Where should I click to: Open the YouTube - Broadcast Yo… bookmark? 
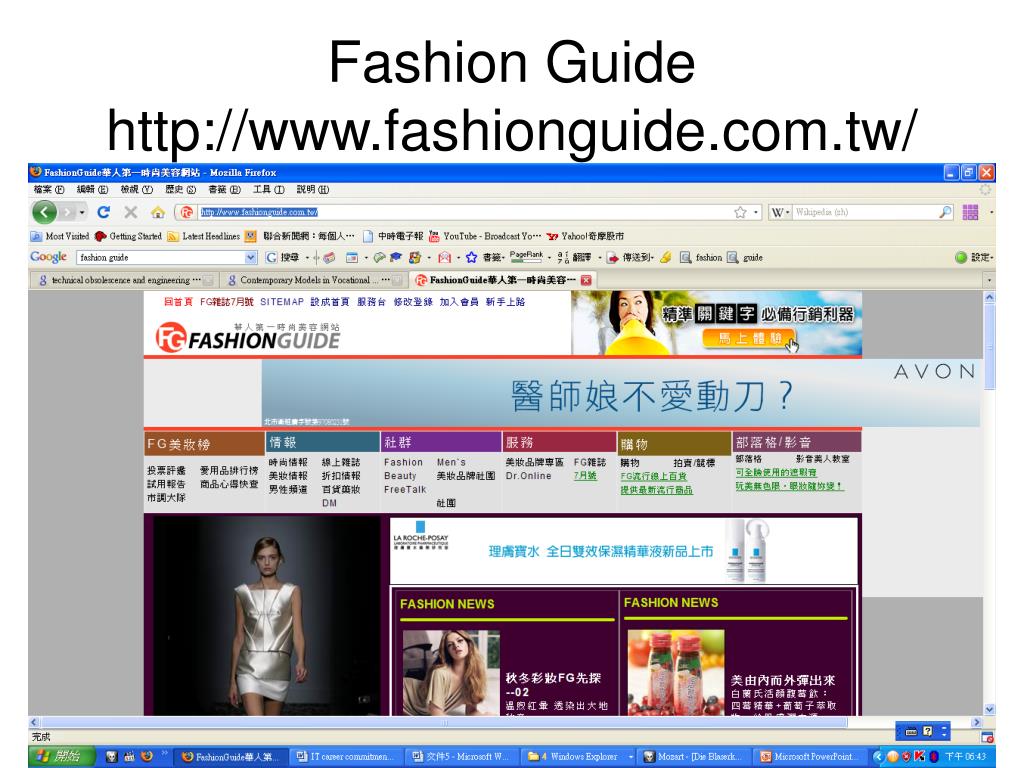[x=485, y=236]
